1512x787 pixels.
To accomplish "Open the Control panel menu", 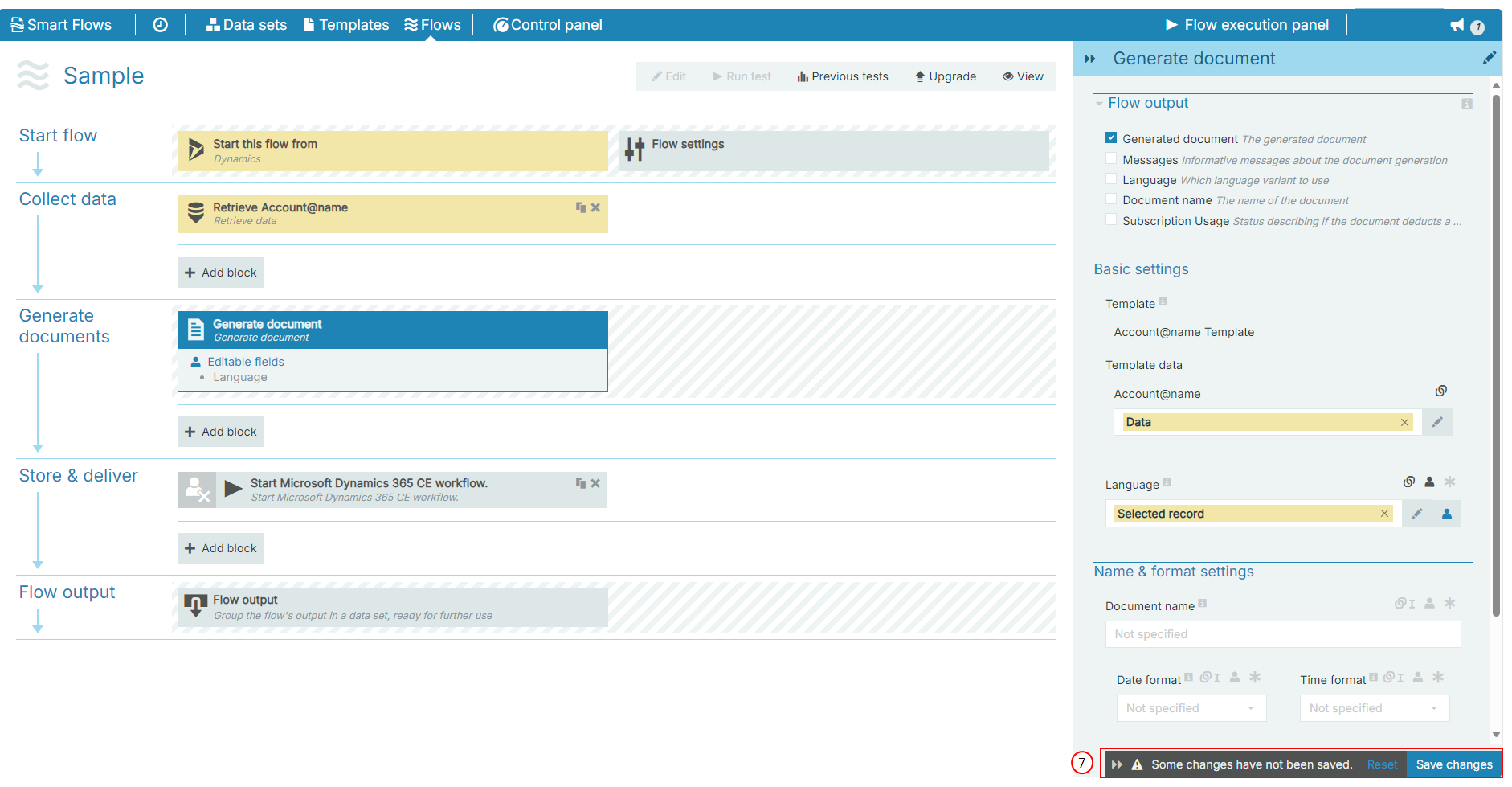I will coord(548,25).
